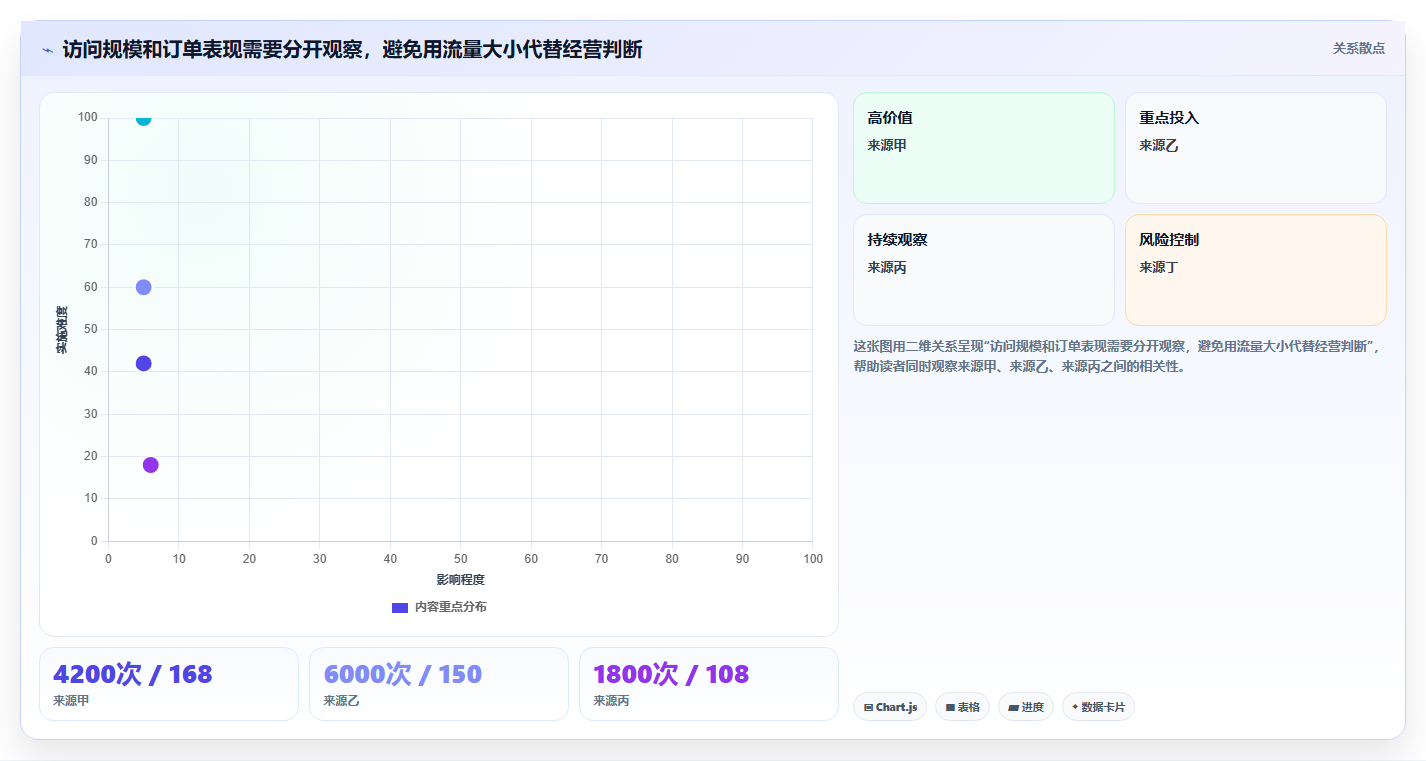Image resolution: width=1426 pixels, height=761 pixels.
Task: Click the 进度 tag
Action: 1026,707
